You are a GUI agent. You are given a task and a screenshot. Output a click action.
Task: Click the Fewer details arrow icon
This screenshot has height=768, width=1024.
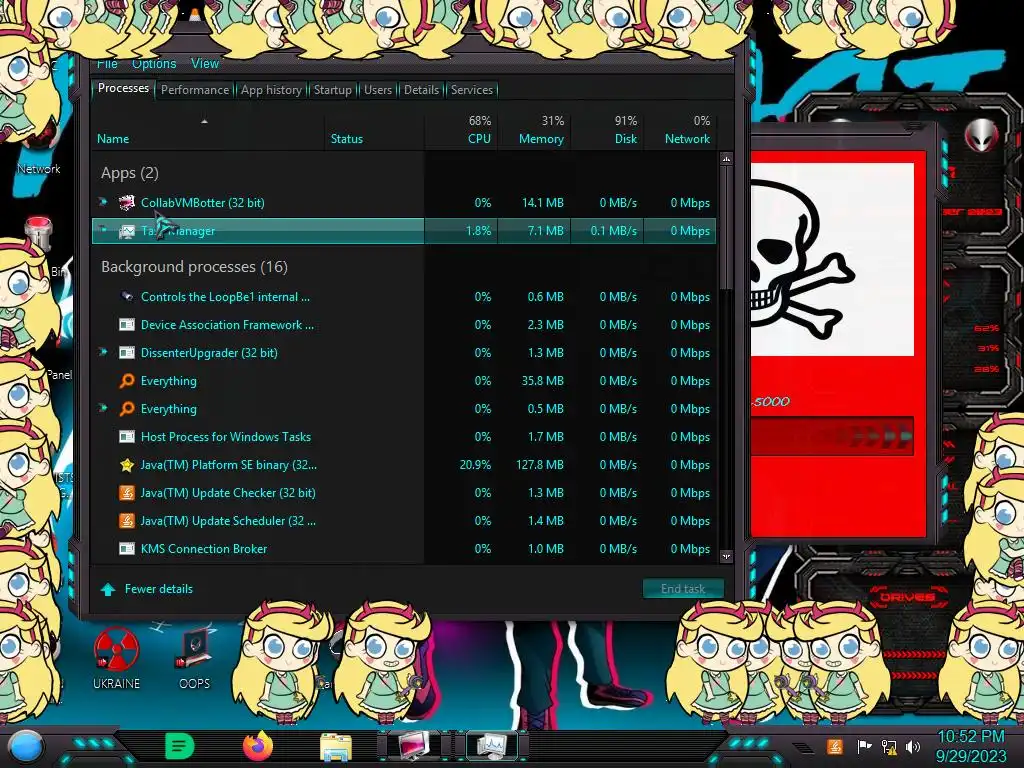coord(108,590)
